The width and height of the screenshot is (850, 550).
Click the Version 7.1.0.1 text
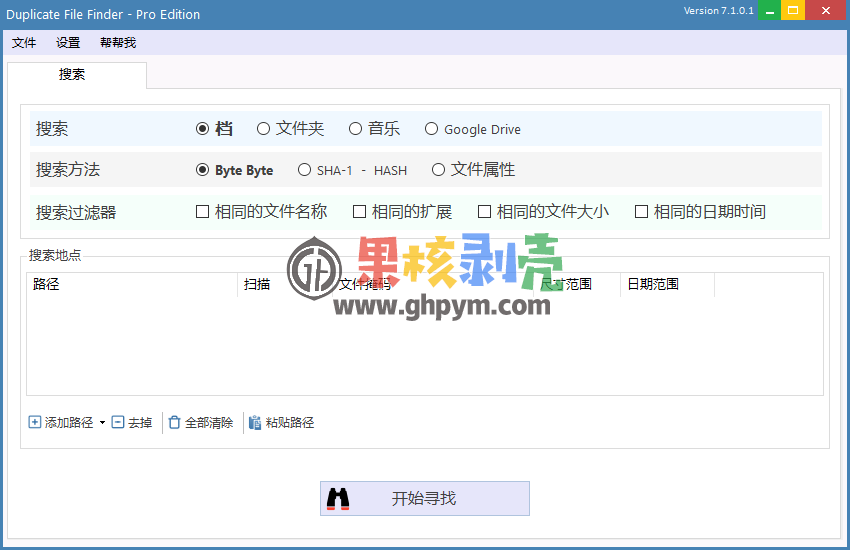[718, 11]
